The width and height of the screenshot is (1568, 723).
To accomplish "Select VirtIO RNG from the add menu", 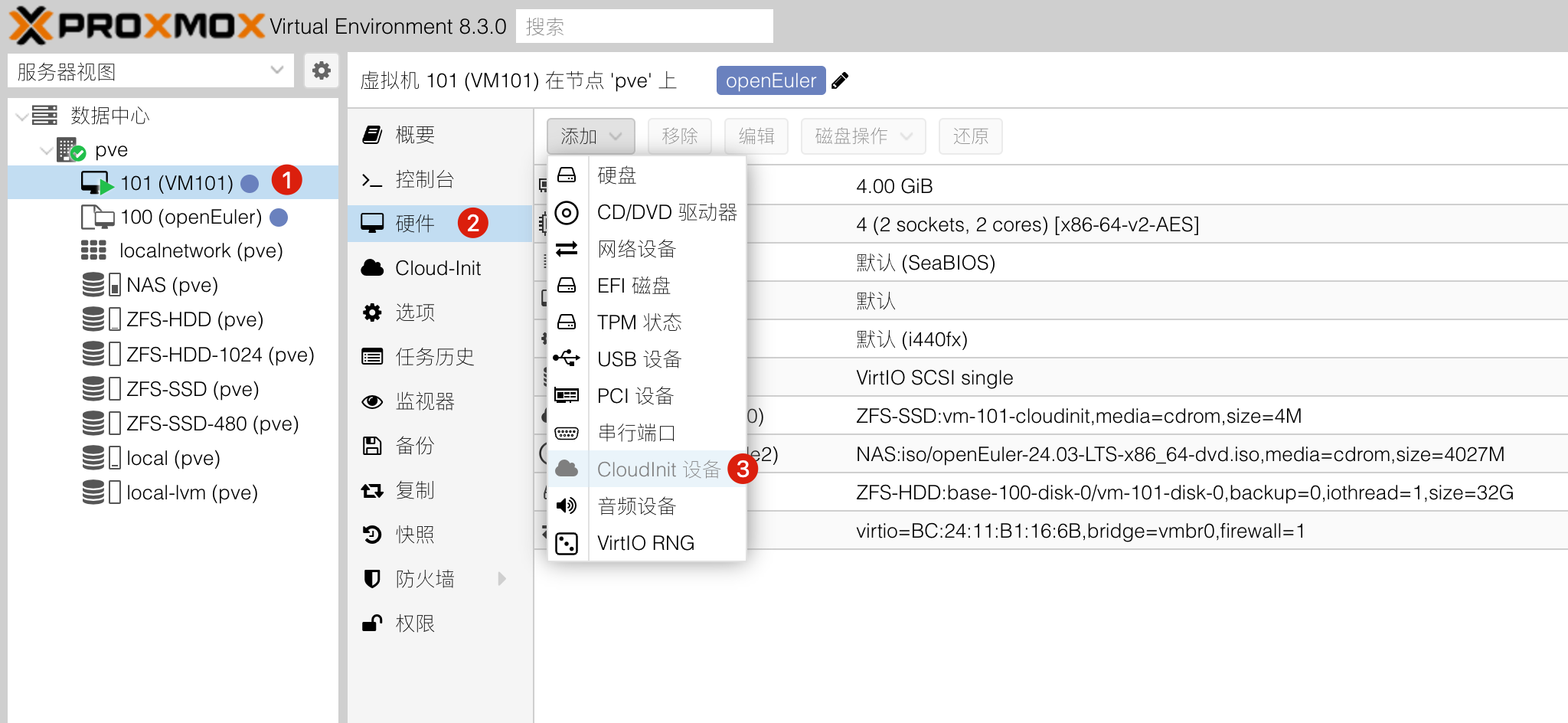I will (647, 543).
